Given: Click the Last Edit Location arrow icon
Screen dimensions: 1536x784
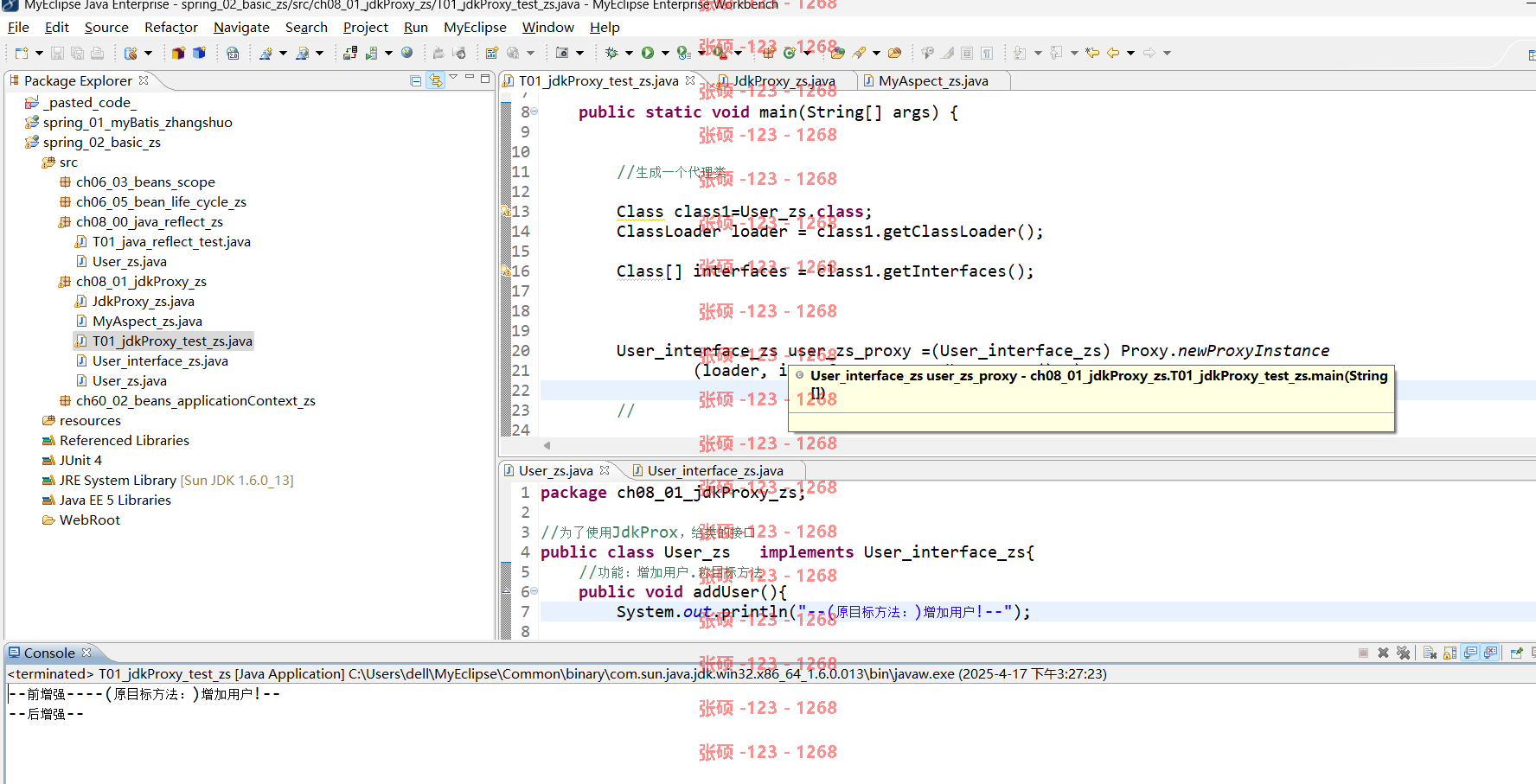Looking at the screenshot, I should [1092, 53].
